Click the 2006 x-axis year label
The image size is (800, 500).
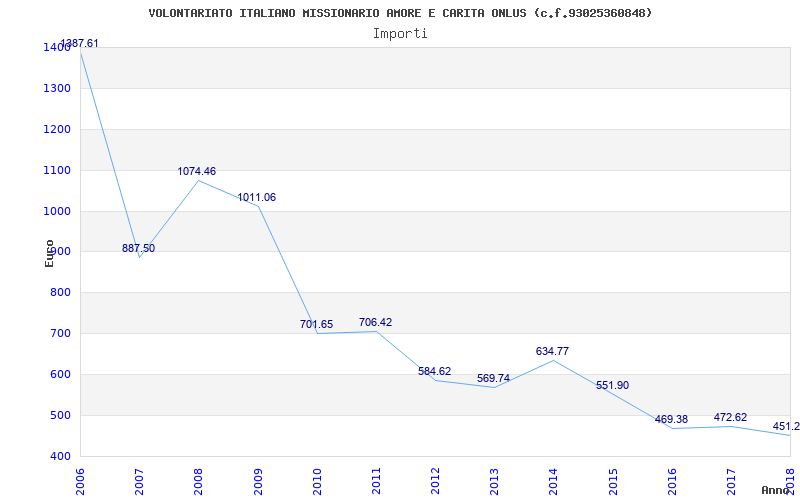coord(80,481)
